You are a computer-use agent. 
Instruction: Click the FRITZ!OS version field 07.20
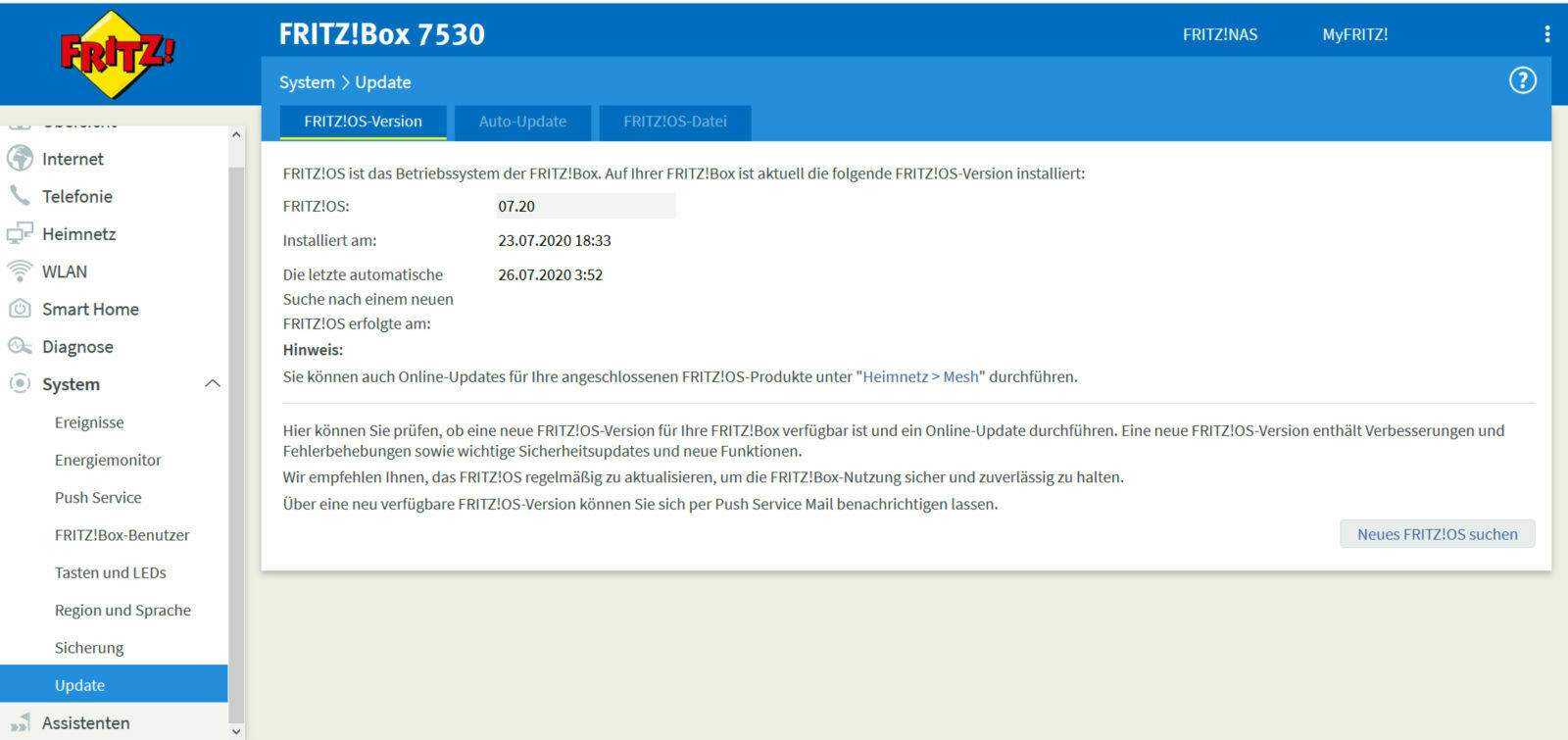(x=585, y=206)
